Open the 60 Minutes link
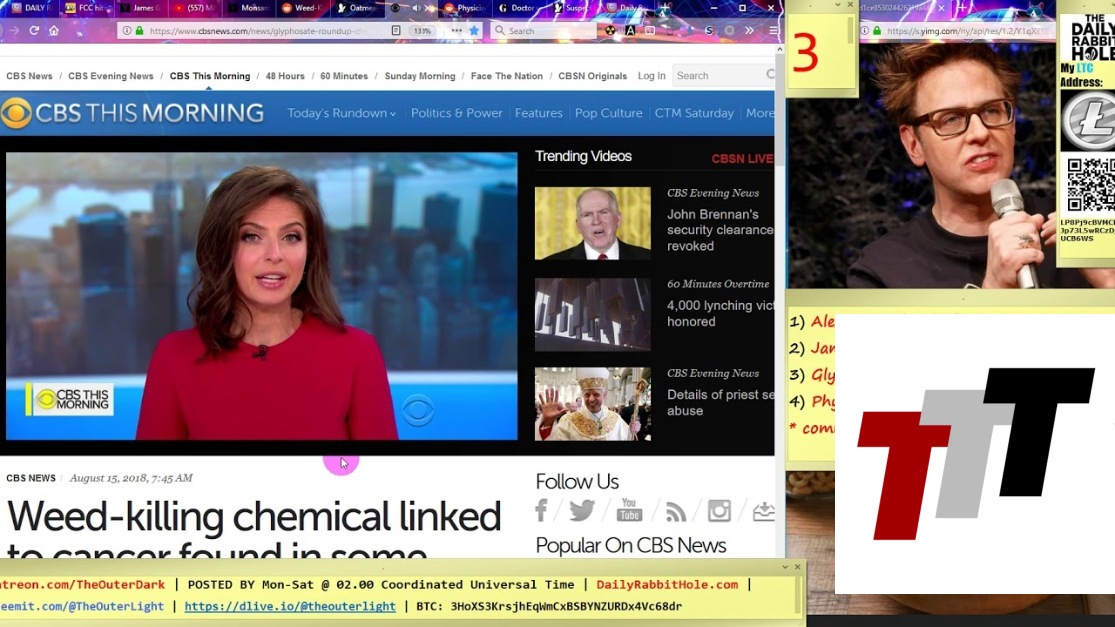This screenshot has width=1115, height=627. point(343,76)
